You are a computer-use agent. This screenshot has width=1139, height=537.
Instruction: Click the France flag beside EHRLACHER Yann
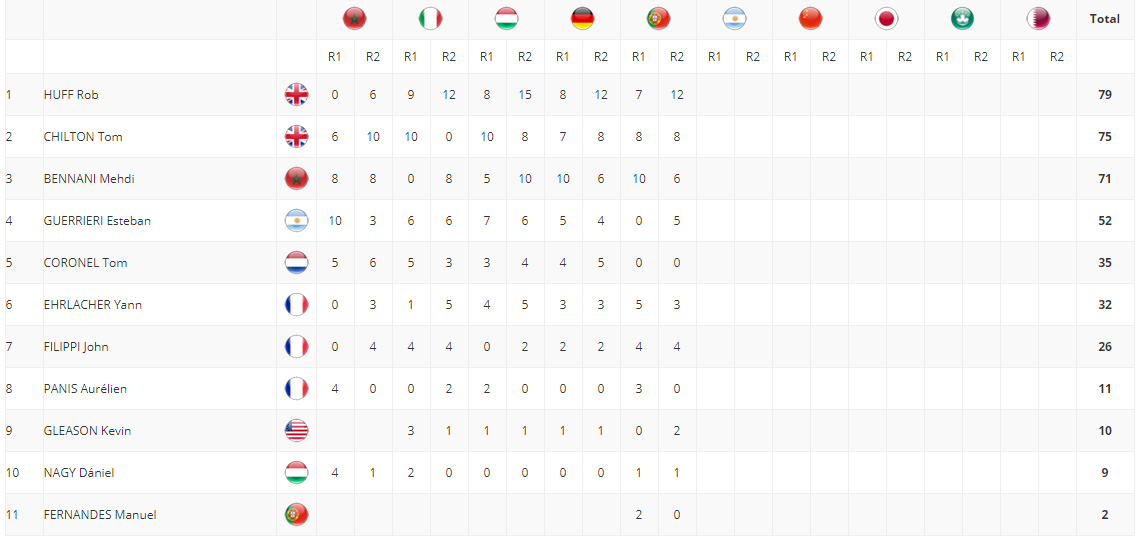(296, 304)
